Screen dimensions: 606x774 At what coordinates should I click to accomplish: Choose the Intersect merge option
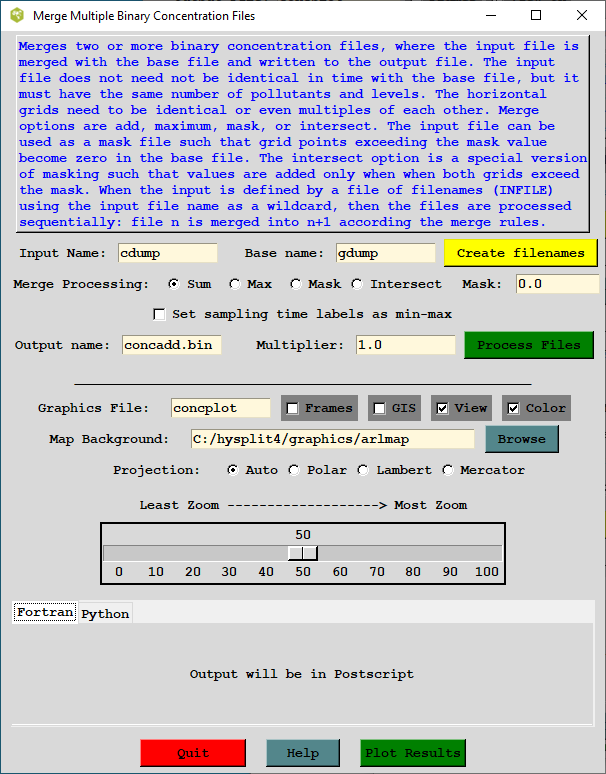(x=358, y=284)
